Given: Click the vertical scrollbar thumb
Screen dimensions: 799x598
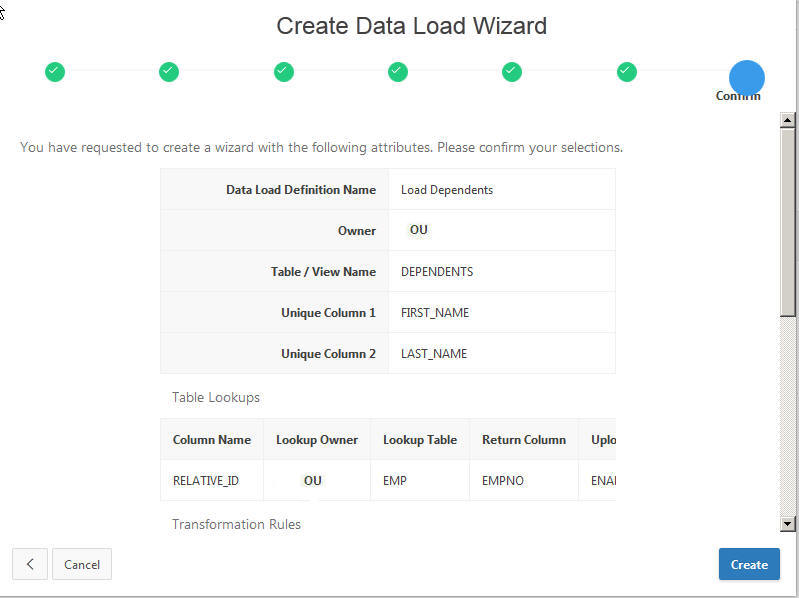Looking at the screenshot, I should coord(788,220).
